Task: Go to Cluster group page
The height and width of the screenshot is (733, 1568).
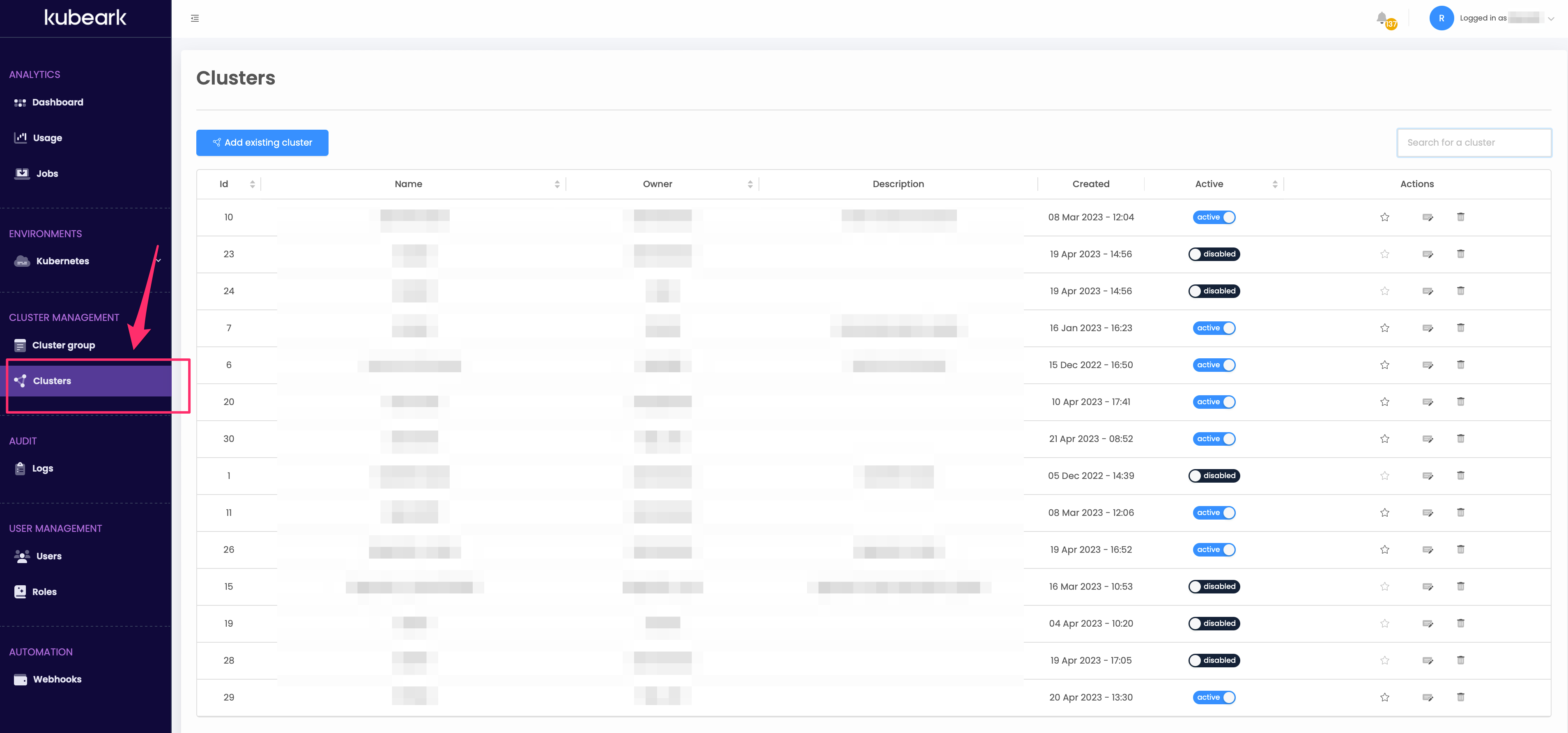Action: point(63,345)
